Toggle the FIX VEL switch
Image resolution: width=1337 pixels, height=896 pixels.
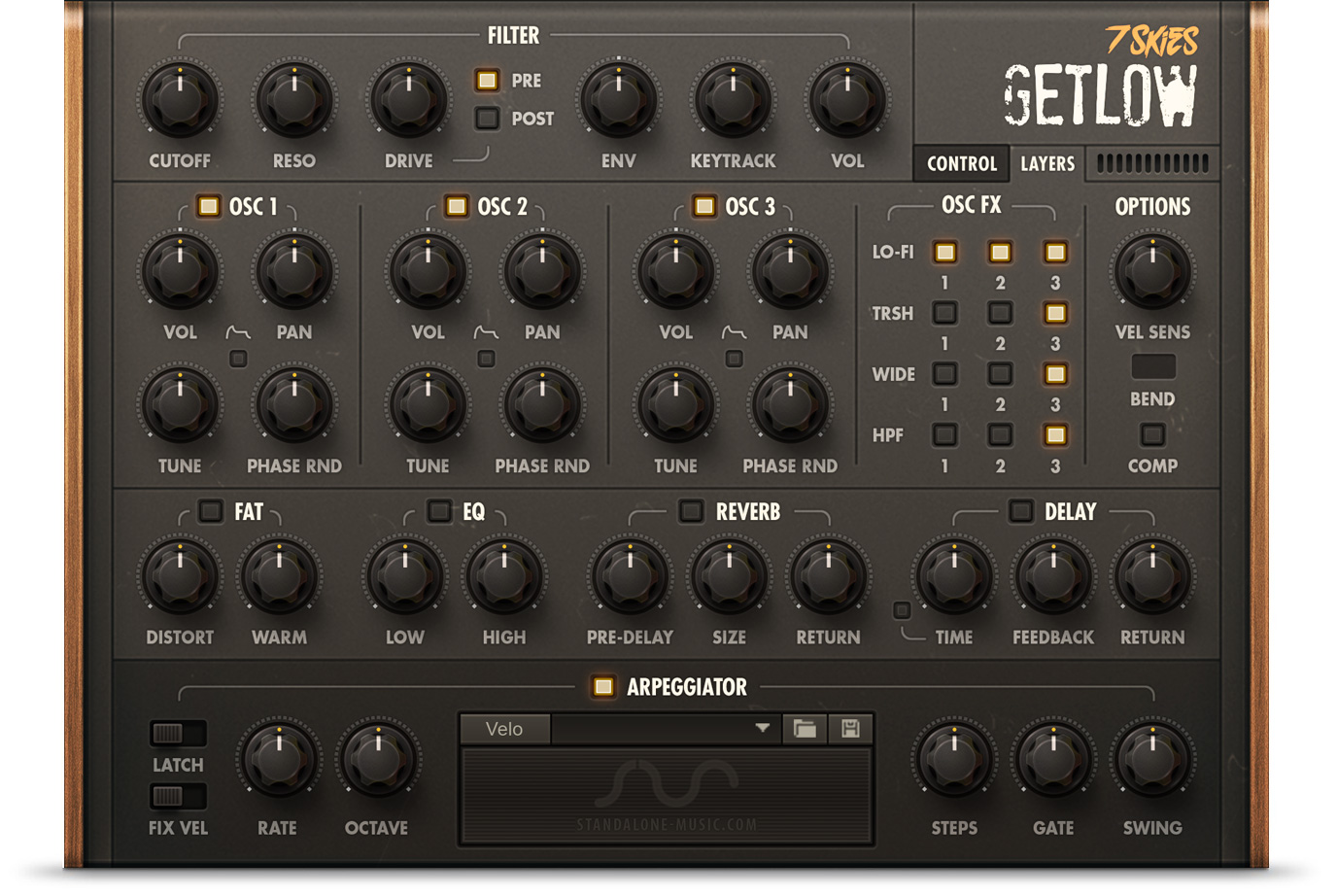point(178,797)
